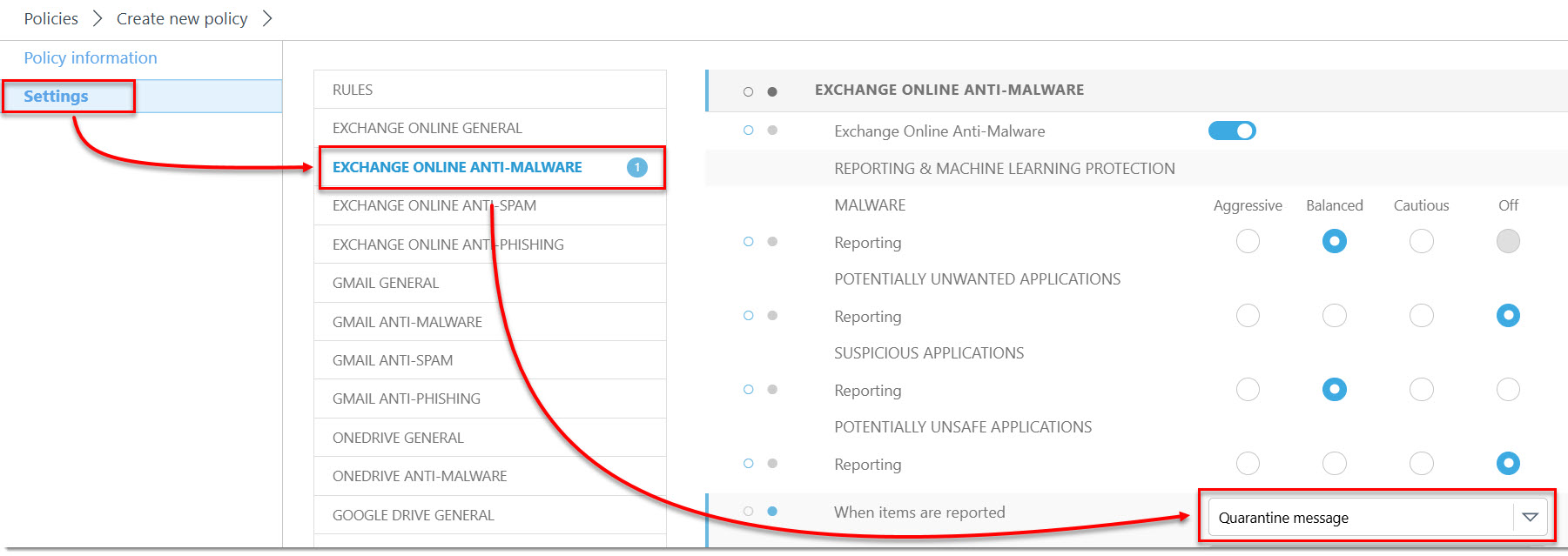Select GOOGLE DRIVE GENERAL category
The width and height of the screenshot is (1568, 556).
pos(490,515)
